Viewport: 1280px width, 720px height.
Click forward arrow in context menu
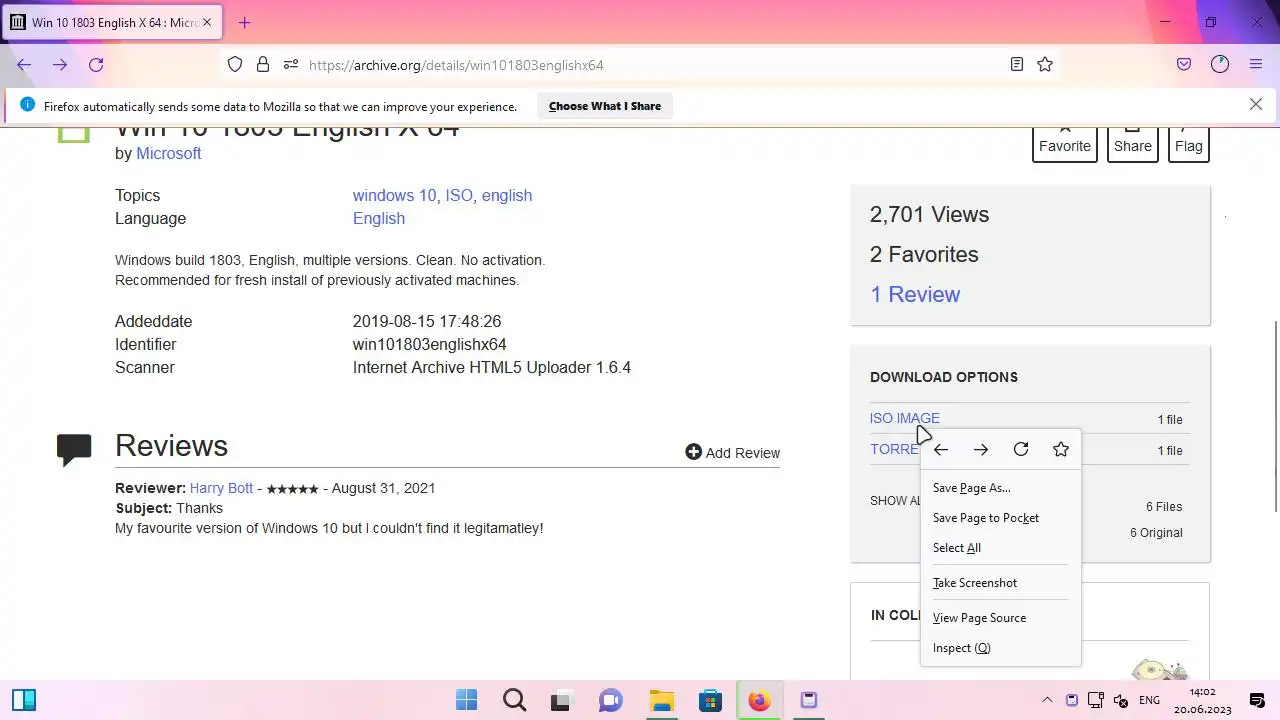[981, 450]
